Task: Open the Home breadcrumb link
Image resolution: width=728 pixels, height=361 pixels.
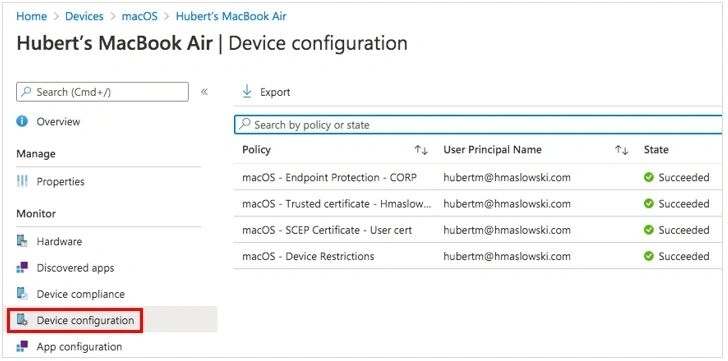Action: [32, 16]
